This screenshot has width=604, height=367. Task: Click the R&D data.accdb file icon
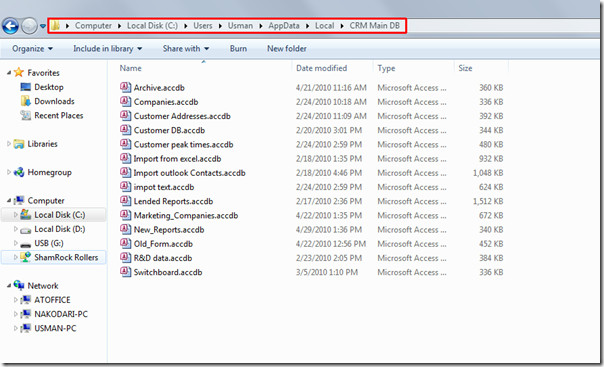click(125, 258)
